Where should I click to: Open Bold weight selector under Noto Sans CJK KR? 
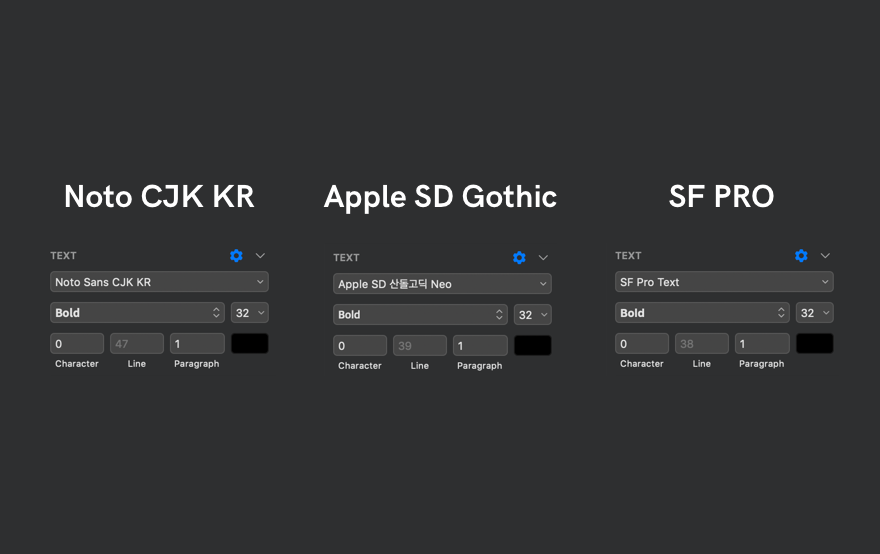[x=138, y=313]
